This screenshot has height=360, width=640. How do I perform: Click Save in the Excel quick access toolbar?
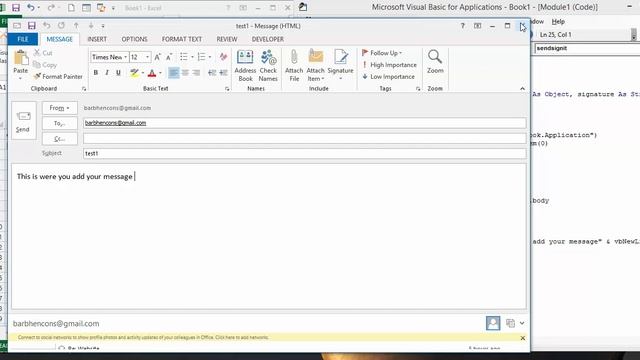[16, 8]
